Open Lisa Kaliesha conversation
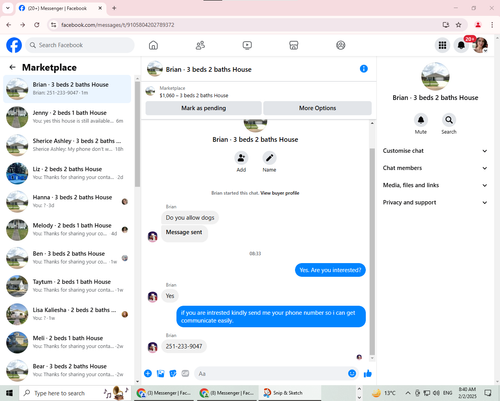The image size is (500, 401). pyautogui.click(x=67, y=314)
